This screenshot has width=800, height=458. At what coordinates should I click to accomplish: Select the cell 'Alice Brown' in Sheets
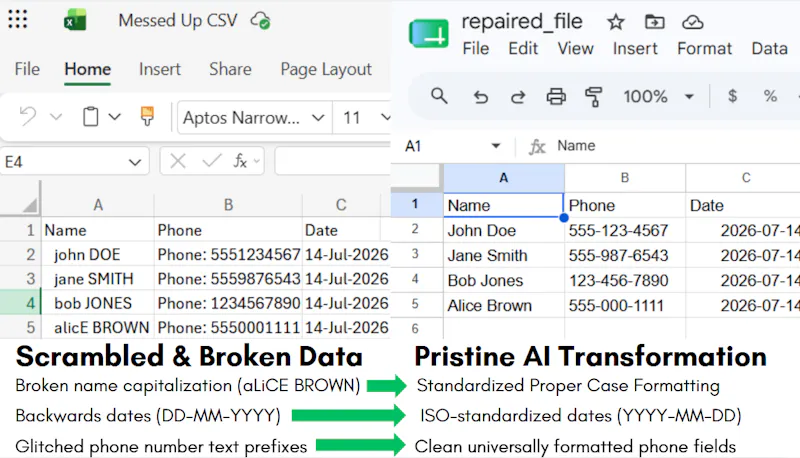click(x=504, y=306)
